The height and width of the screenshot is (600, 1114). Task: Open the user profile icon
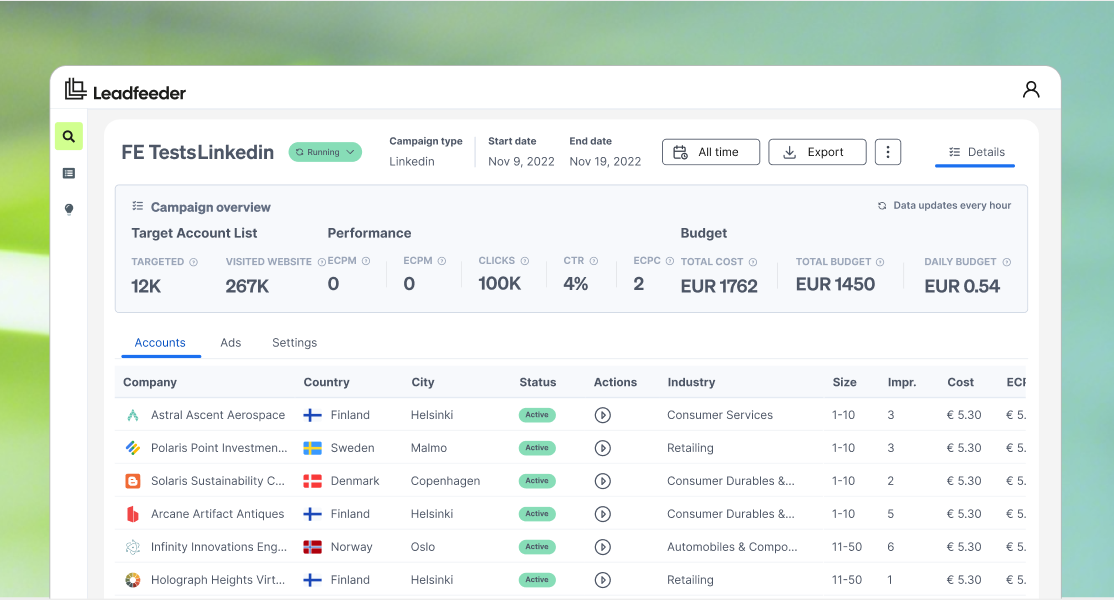pyautogui.click(x=1031, y=89)
